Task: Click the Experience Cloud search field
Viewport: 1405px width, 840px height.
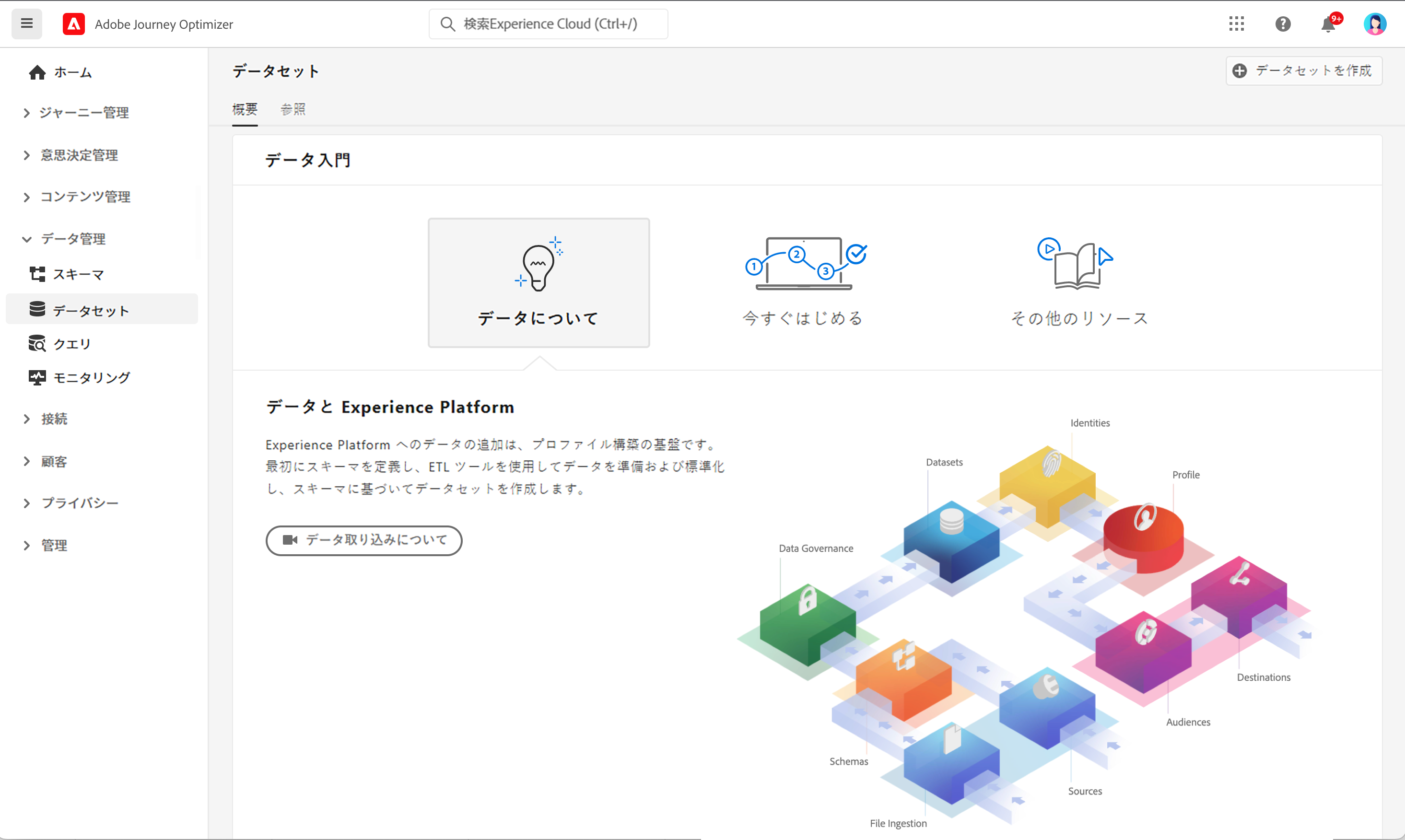Action: [x=549, y=24]
